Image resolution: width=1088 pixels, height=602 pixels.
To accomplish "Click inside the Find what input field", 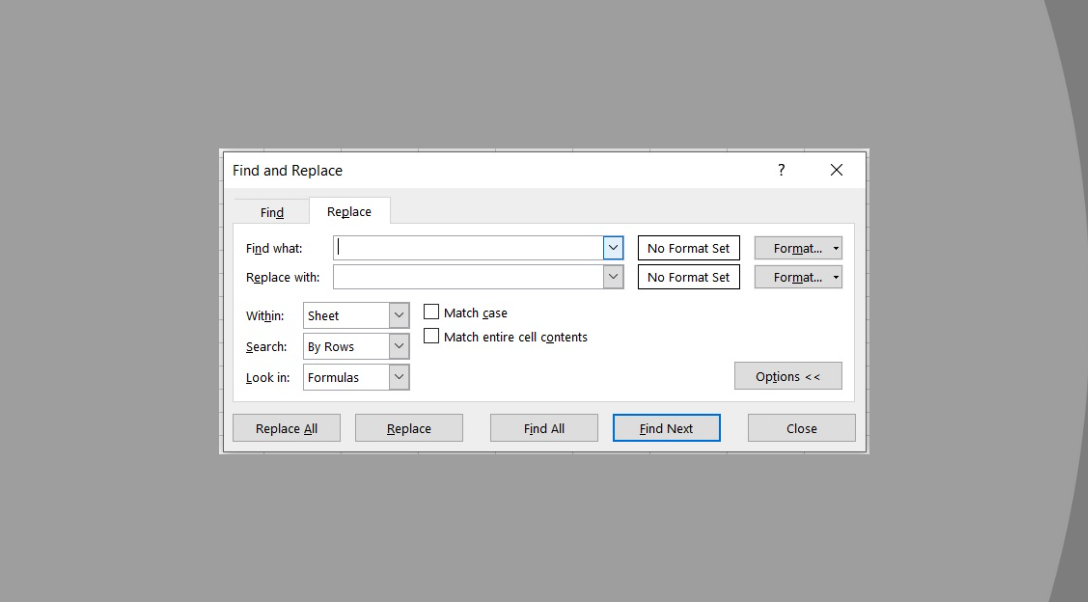I will (470, 246).
